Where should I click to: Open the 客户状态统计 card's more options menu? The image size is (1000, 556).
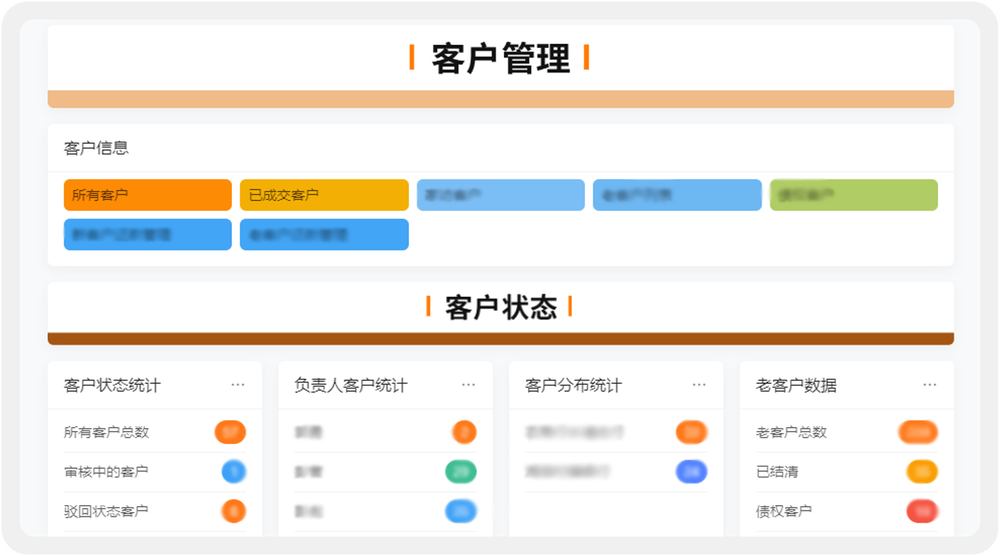click(238, 385)
